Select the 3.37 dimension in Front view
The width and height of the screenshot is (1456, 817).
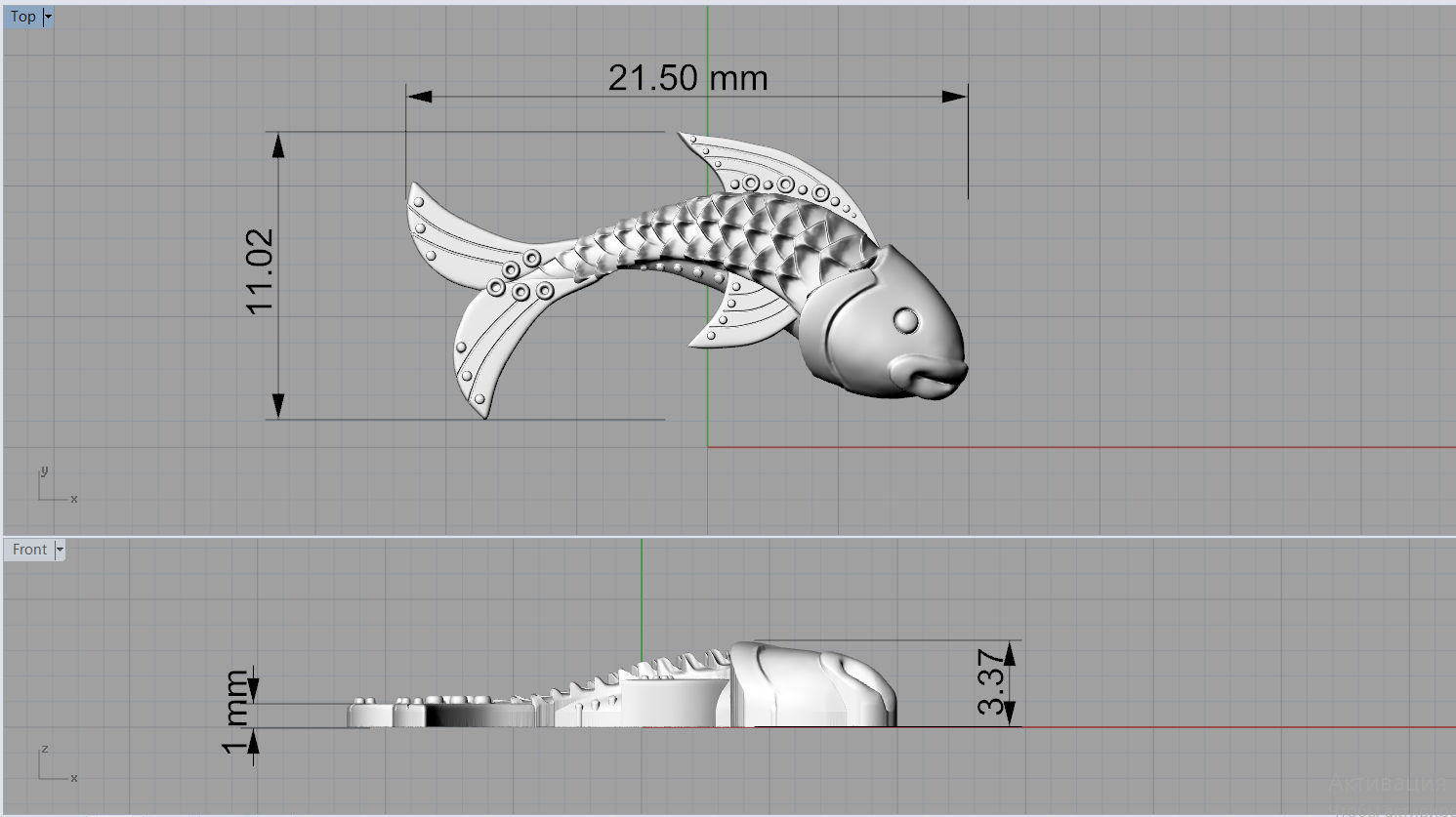990,682
